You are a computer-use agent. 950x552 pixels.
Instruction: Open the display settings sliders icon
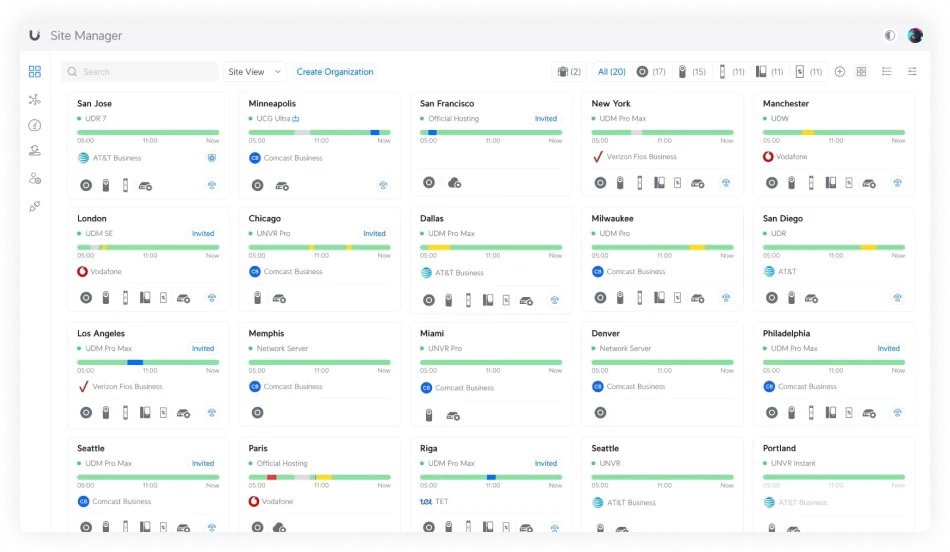(x=912, y=71)
